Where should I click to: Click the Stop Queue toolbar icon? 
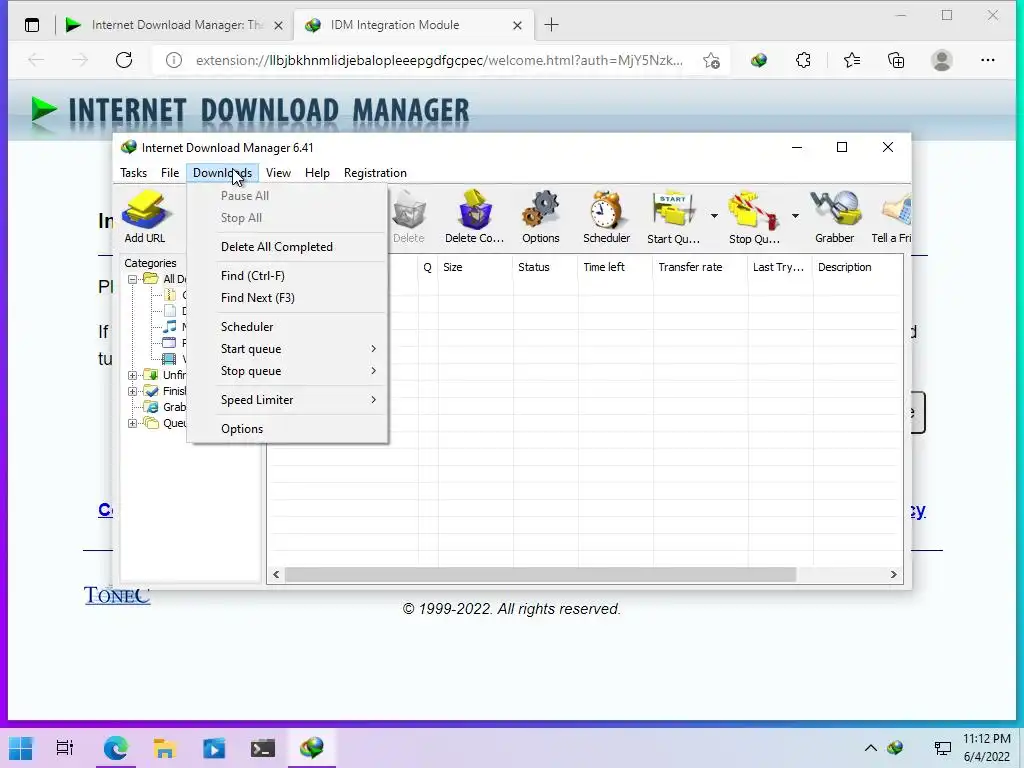[754, 217]
